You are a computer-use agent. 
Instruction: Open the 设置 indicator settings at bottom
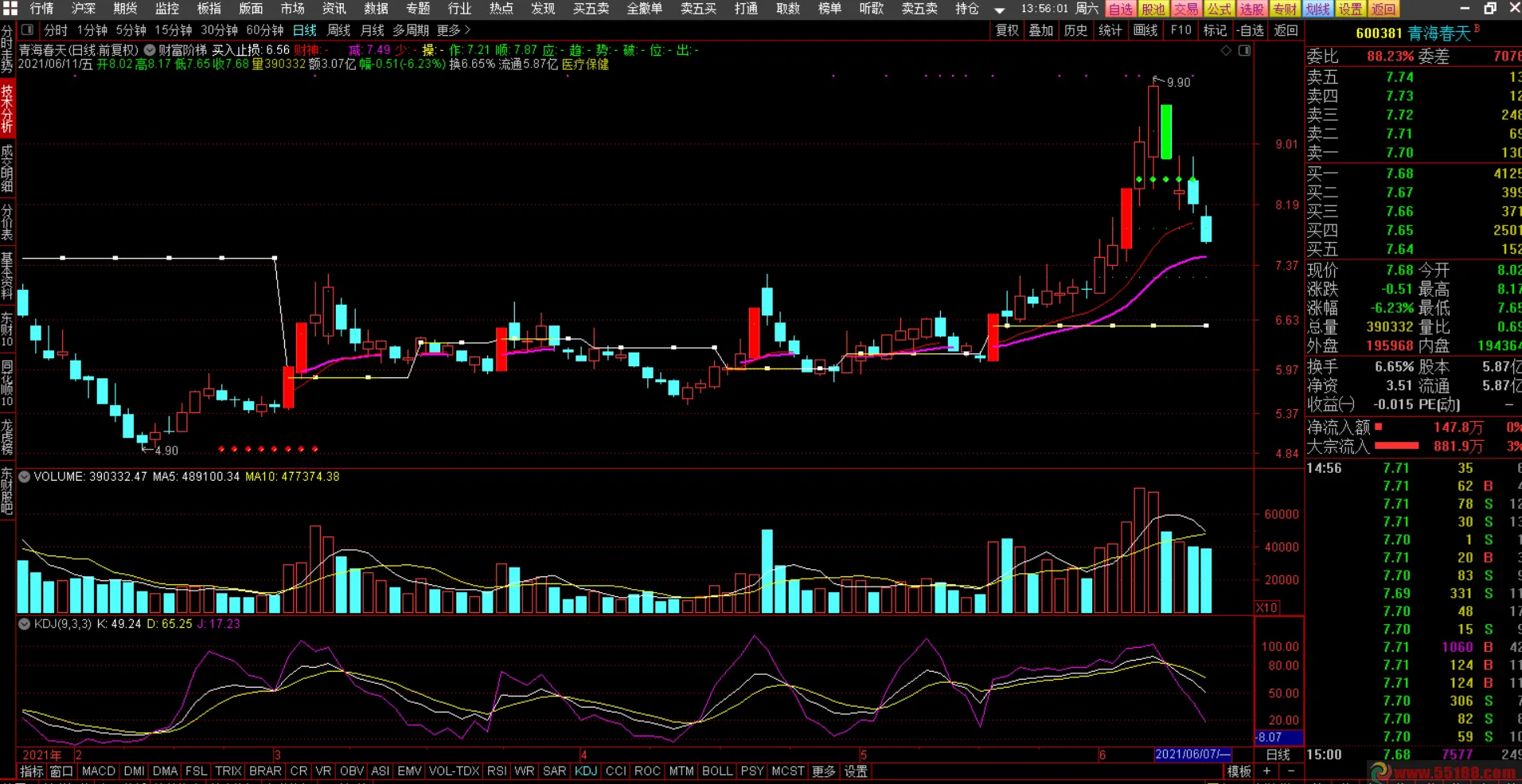coord(856,771)
